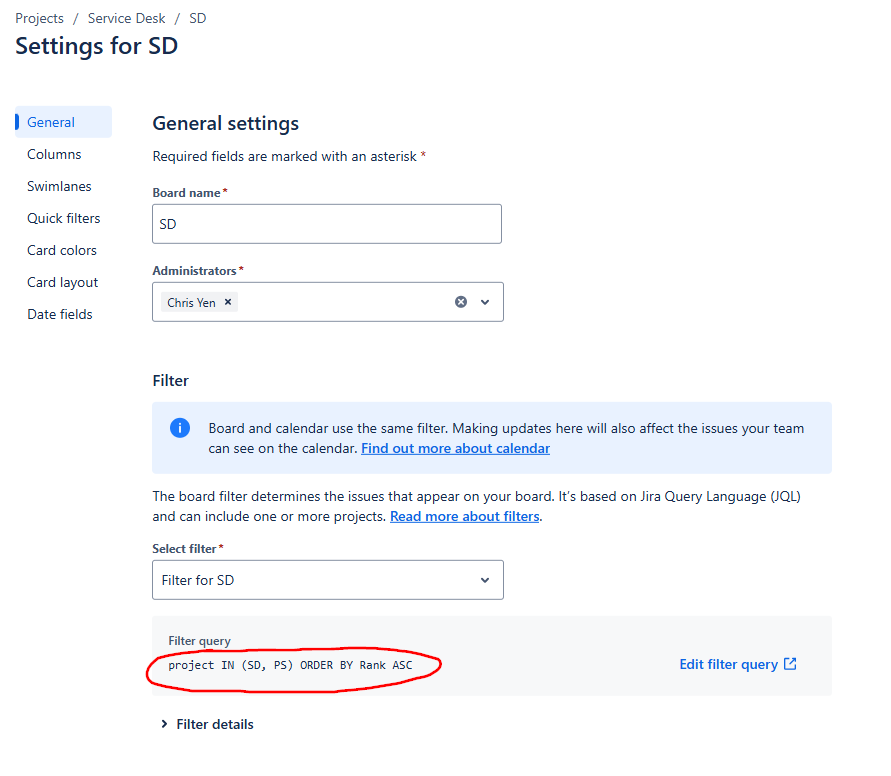
Task: Open the Administrators dropdown chevron
Action: click(x=485, y=301)
